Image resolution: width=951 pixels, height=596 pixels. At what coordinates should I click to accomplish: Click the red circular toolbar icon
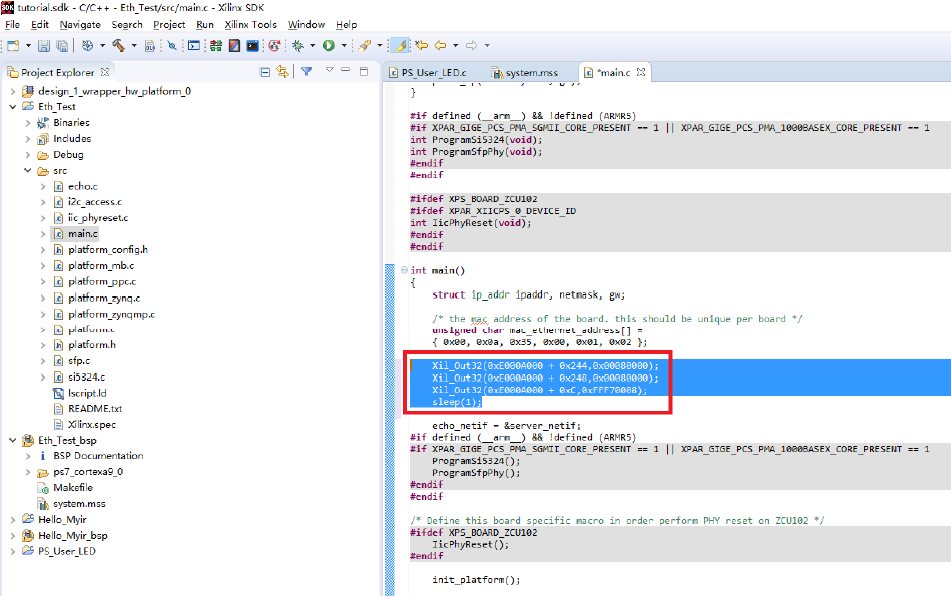274,45
